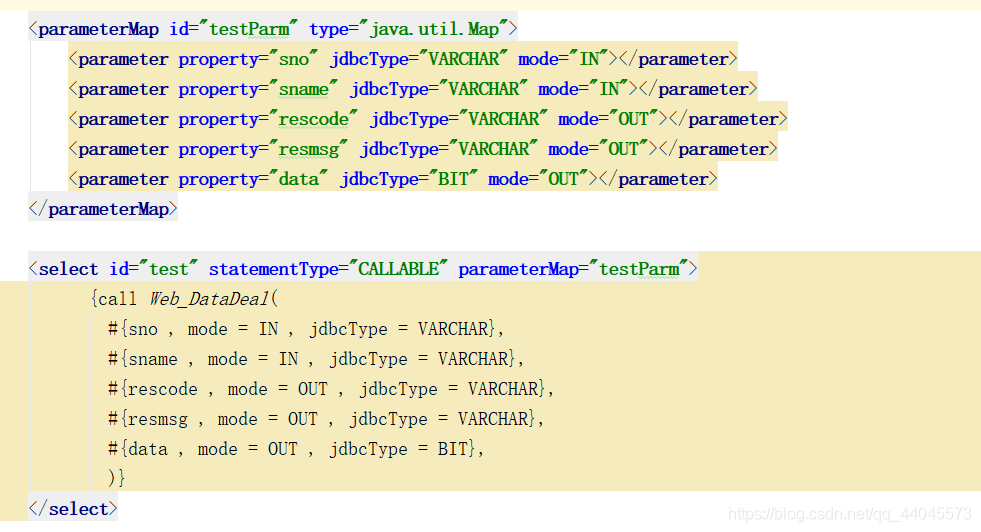The image size is (981, 532).
Task: Click the select id value "test"
Action: click(x=168, y=269)
